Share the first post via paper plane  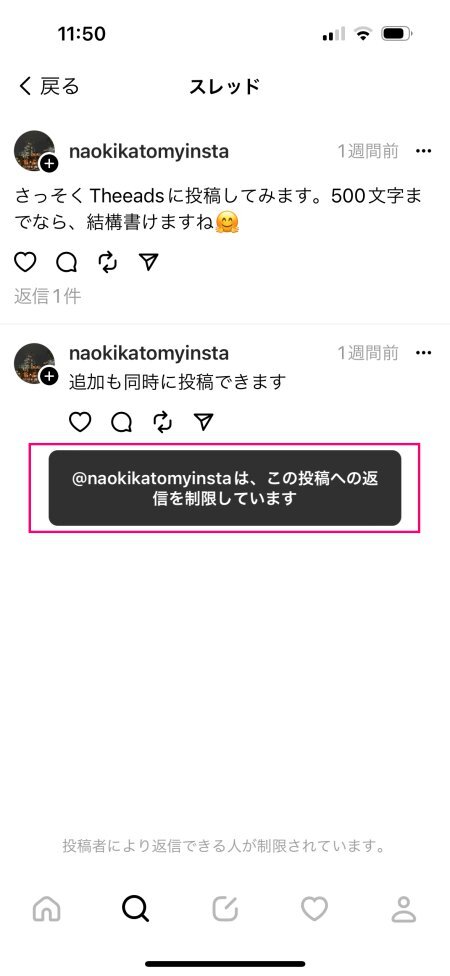pyautogui.click(x=149, y=263)
